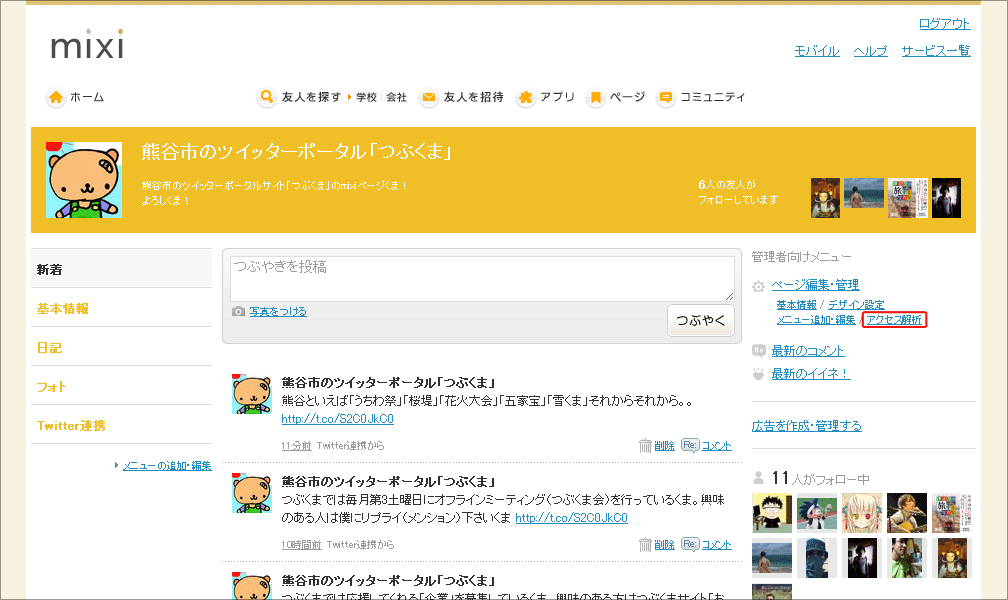Click the デザイン設定 link
Viewport: 1008px width, 600px height.
pos(856,305)
